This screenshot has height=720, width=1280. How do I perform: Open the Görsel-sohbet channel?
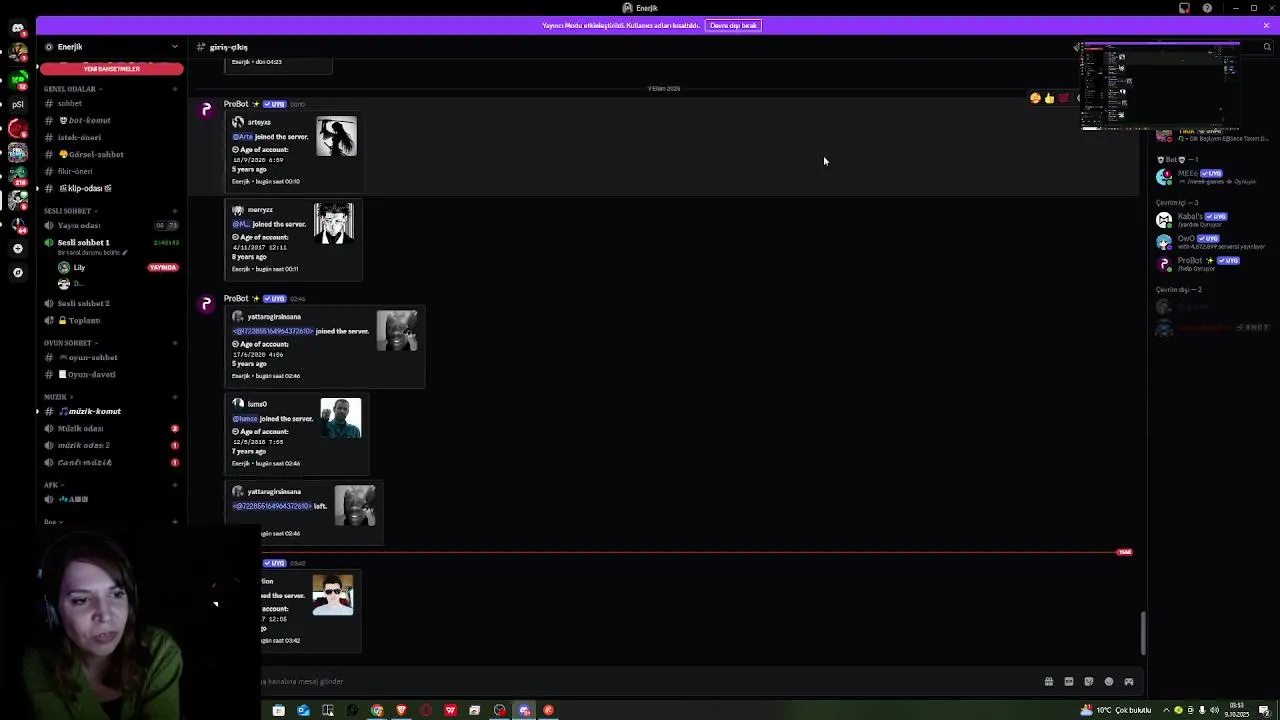110,154
